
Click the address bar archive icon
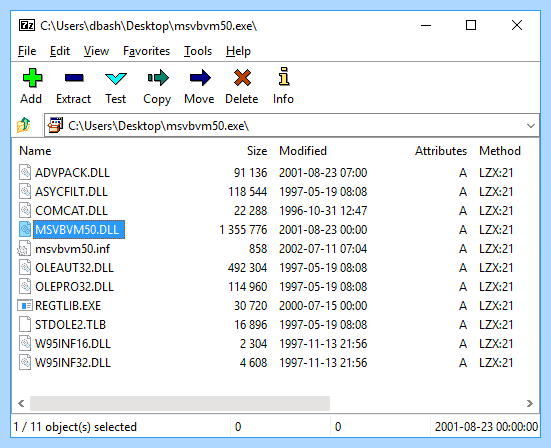click(x=55, y=125)
